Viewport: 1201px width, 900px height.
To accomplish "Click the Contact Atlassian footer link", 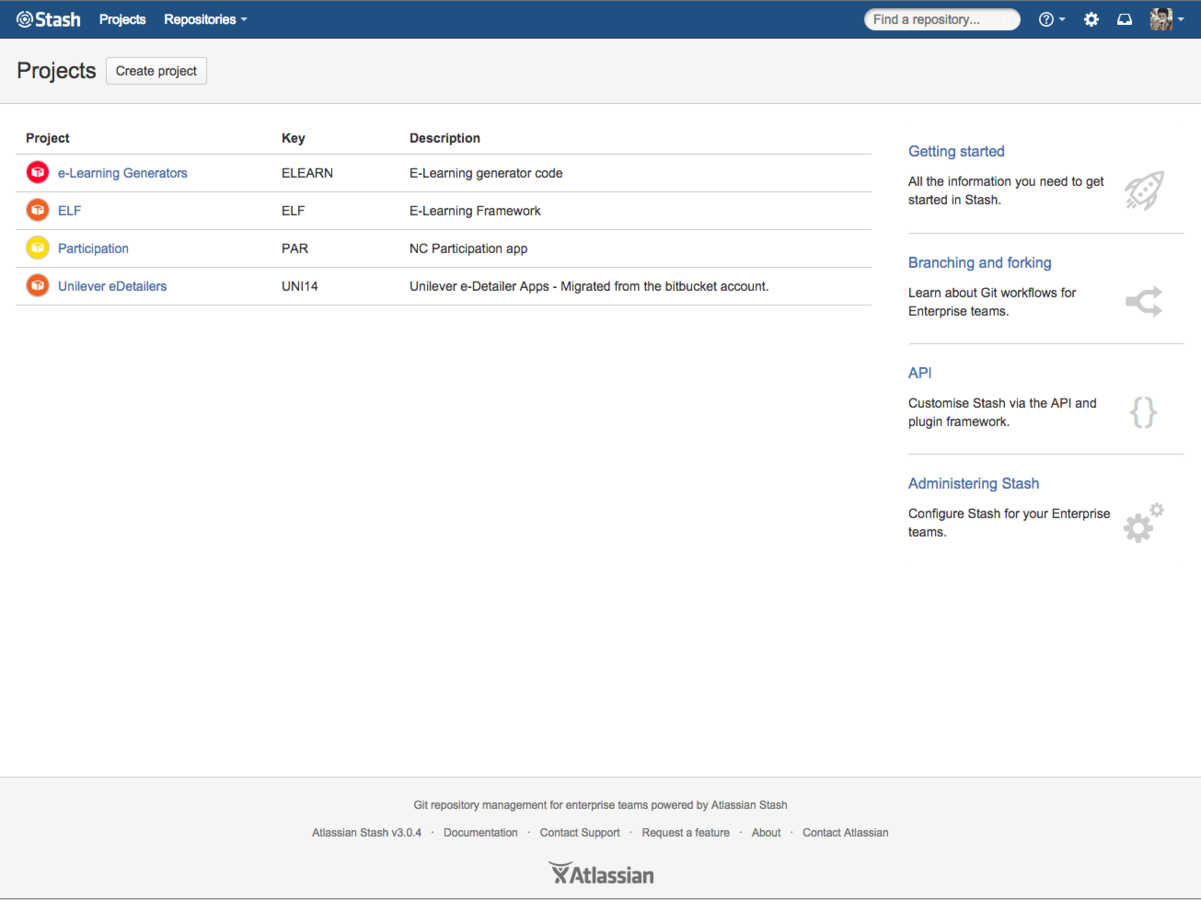I will click(846, 832).
